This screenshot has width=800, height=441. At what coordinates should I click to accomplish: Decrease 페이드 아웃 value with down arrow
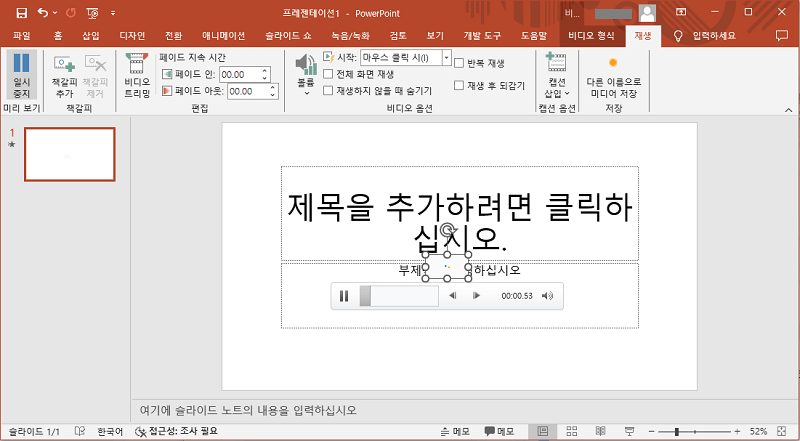coord(273,95)
